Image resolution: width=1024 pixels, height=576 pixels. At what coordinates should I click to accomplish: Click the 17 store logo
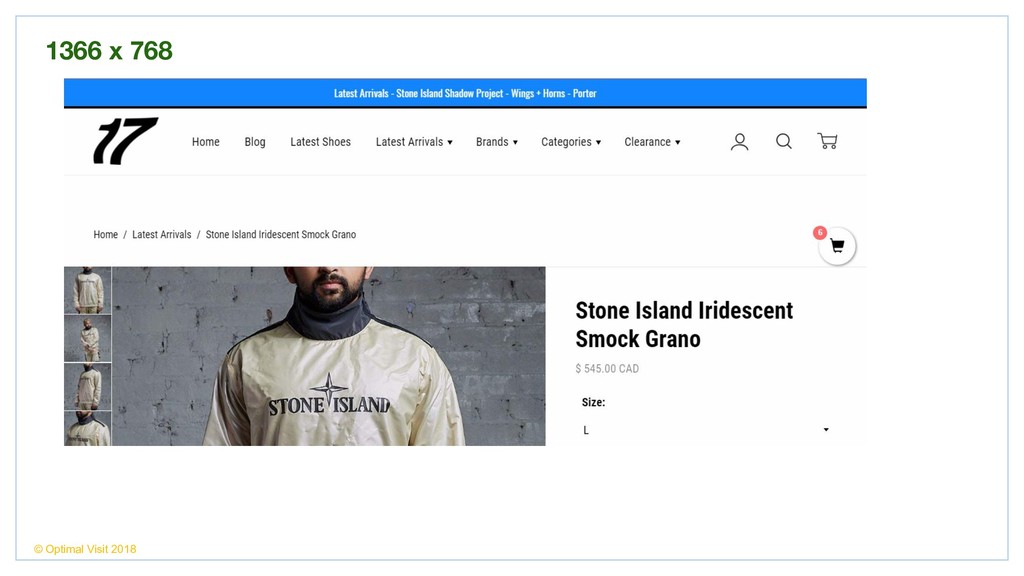pyautogui.click(x=125, y=140)
